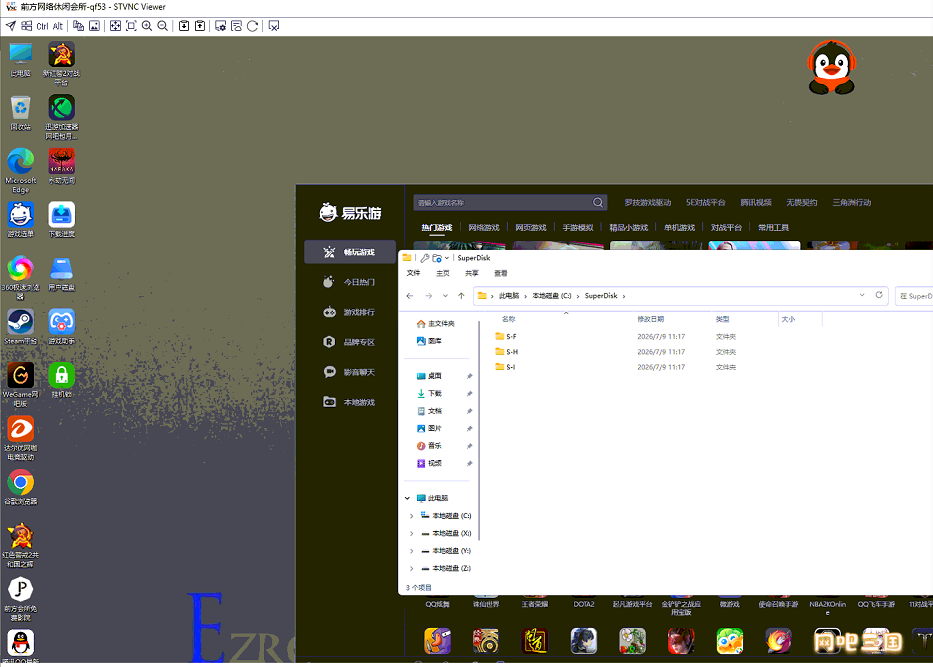
Task: Select the S-F folder row
Action: tap(658, 336)
